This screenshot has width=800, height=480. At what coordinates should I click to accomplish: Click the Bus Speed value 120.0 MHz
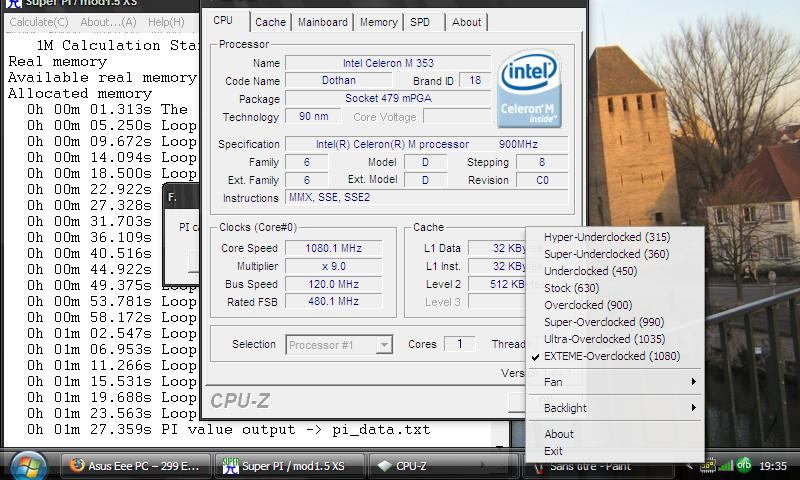[333, 284]
